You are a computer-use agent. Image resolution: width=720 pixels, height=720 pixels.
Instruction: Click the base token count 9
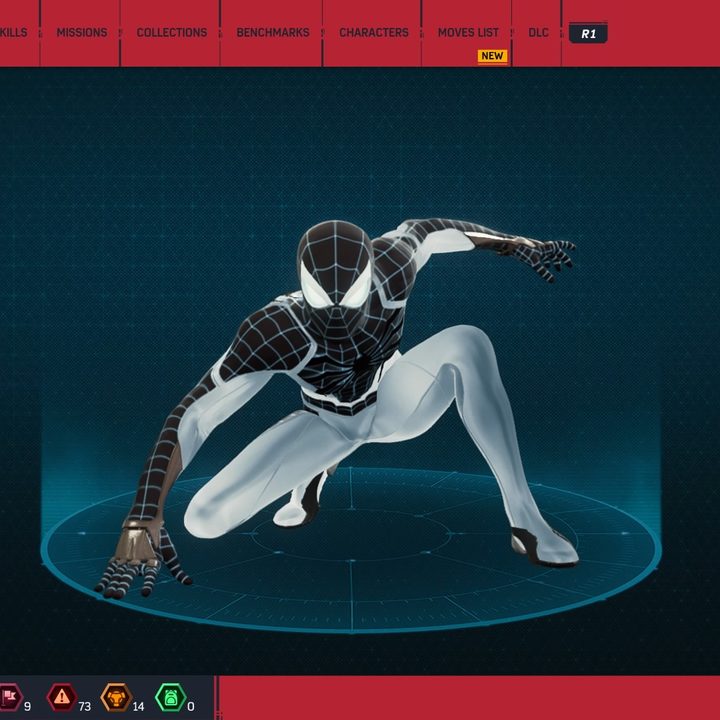pyautogui.click(x=28, y=706)
